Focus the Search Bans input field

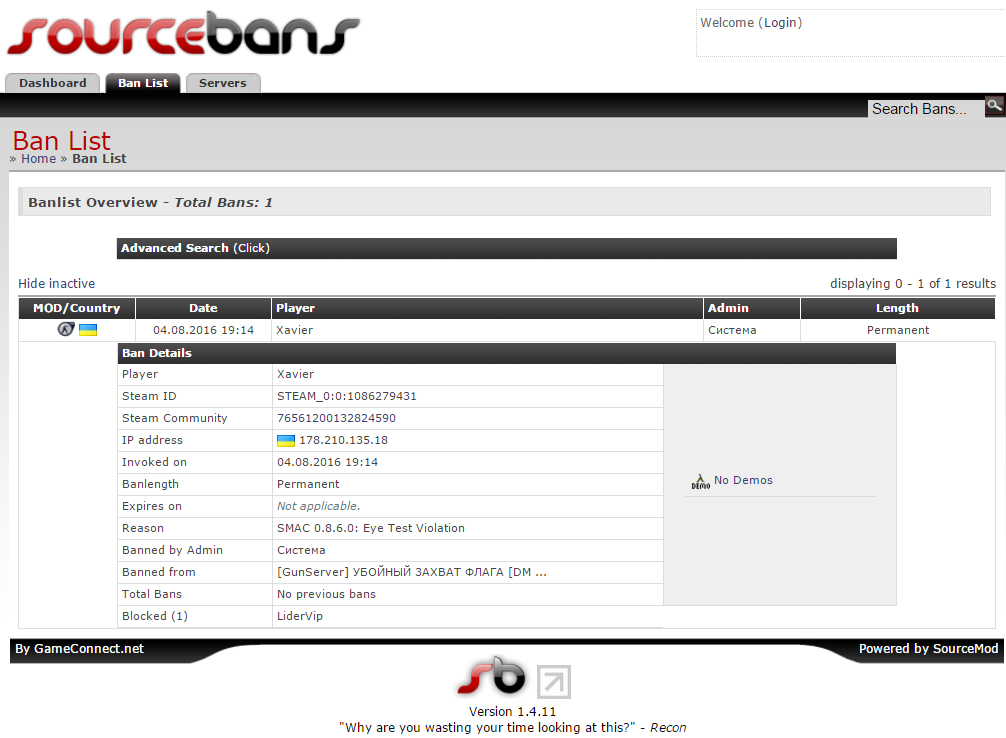point(926,109)
